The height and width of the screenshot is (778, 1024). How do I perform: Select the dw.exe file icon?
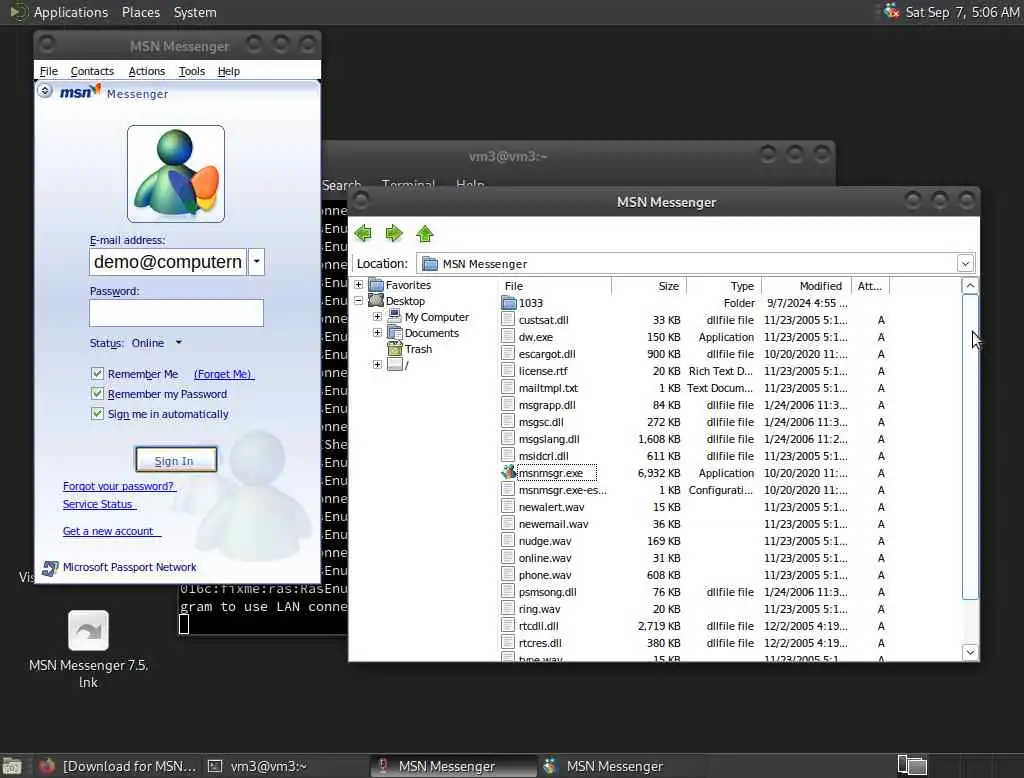pos(508,336)
